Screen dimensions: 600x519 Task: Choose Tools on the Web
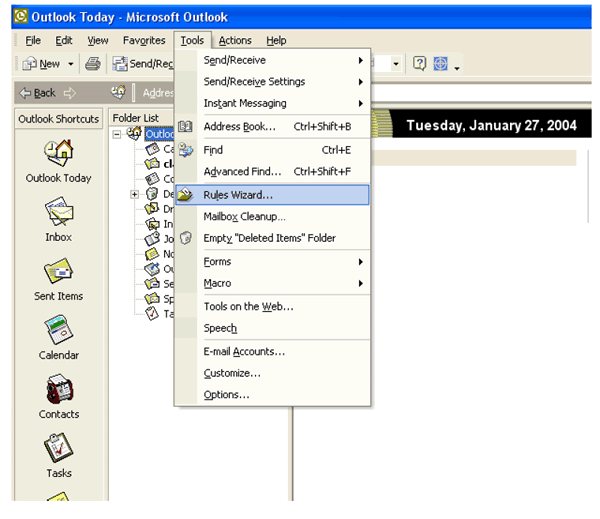pyautogui.click(x=272, y=307)
